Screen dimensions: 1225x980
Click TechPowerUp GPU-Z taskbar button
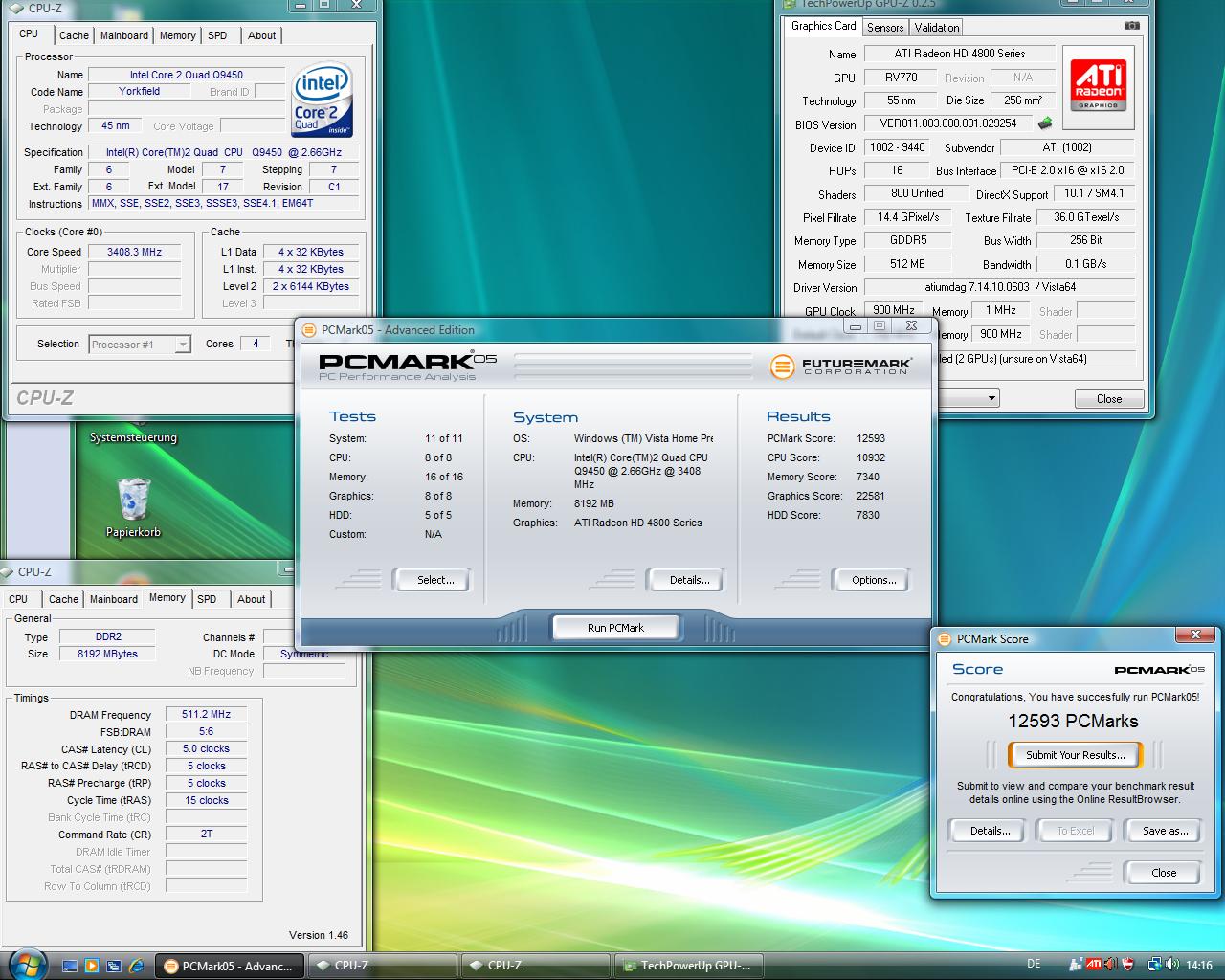[x=689, y=966]
